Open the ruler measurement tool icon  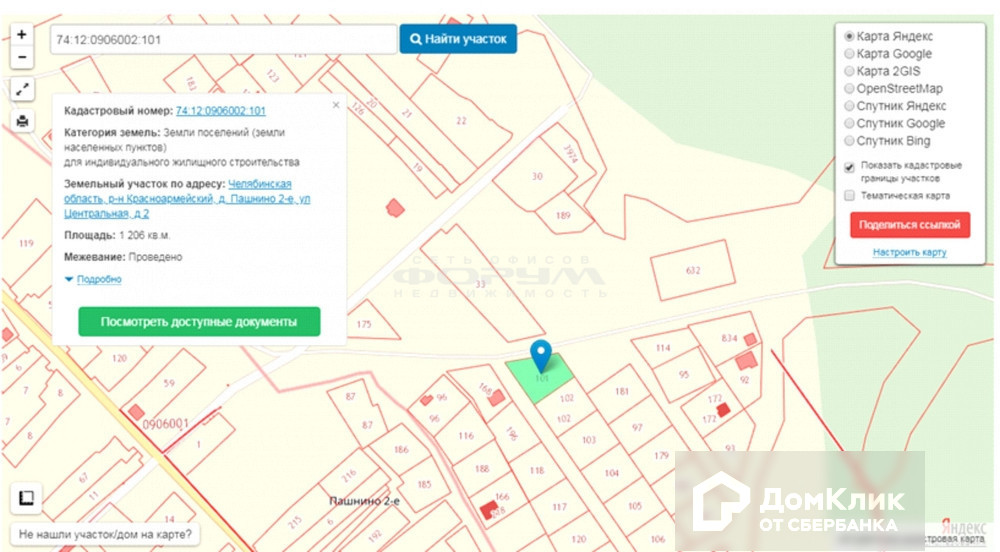coord(26,498)
